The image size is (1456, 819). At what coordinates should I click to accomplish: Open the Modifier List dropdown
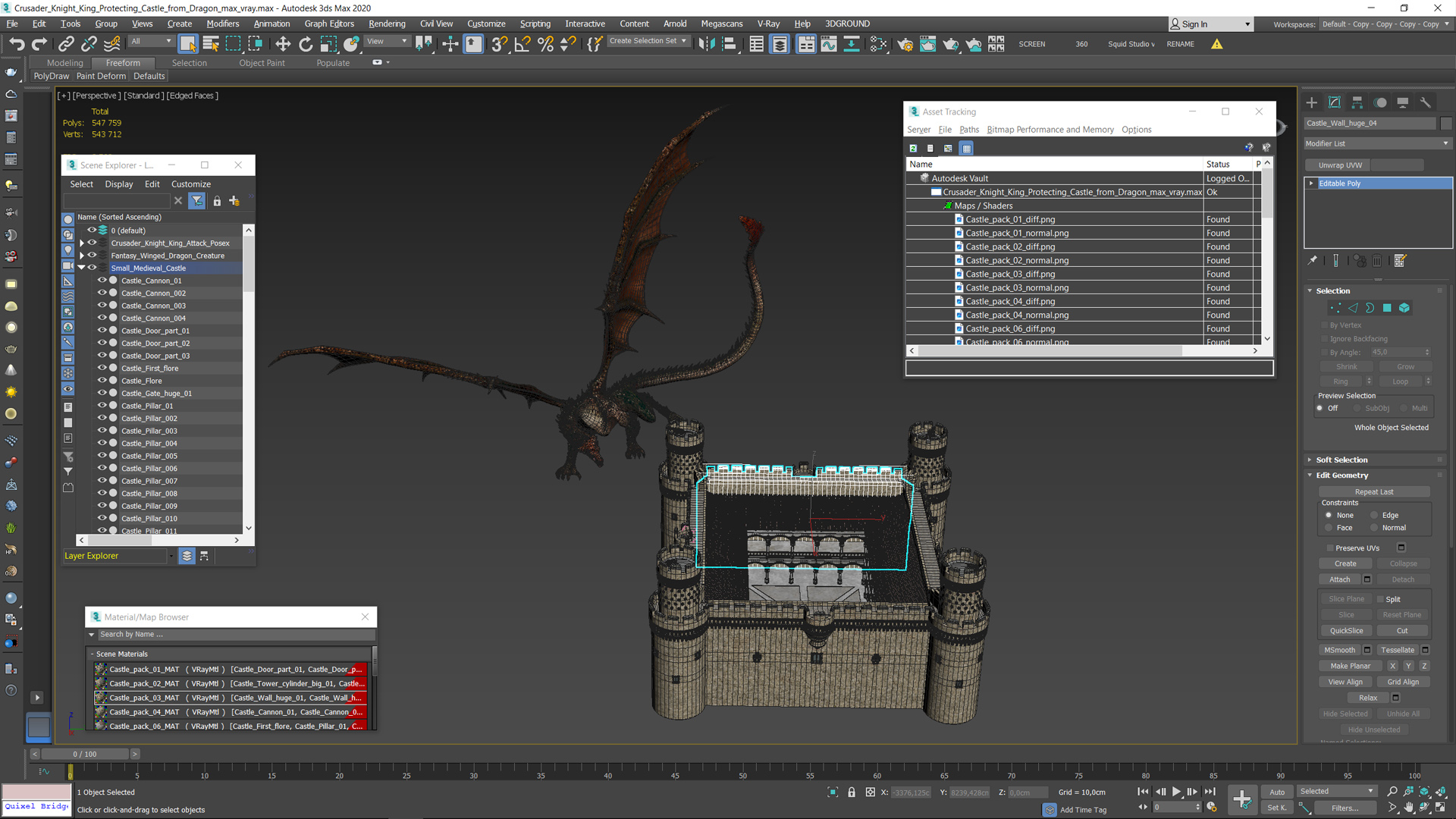coord(1377,143)
